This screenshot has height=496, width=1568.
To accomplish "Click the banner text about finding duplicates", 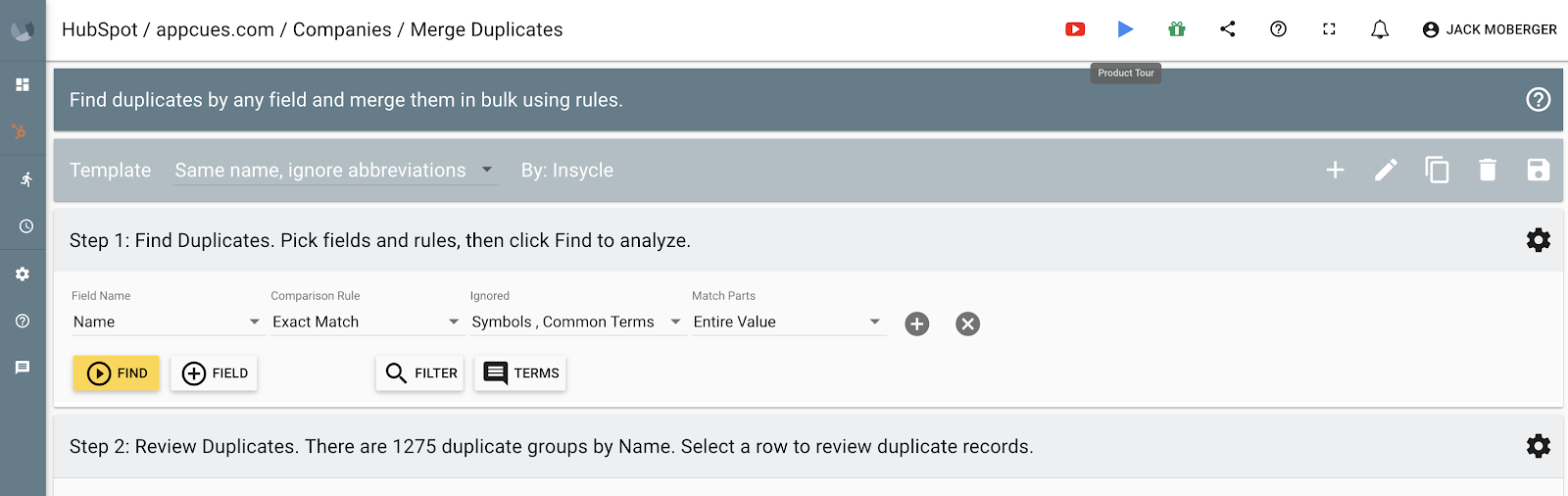I will [346, 100].
